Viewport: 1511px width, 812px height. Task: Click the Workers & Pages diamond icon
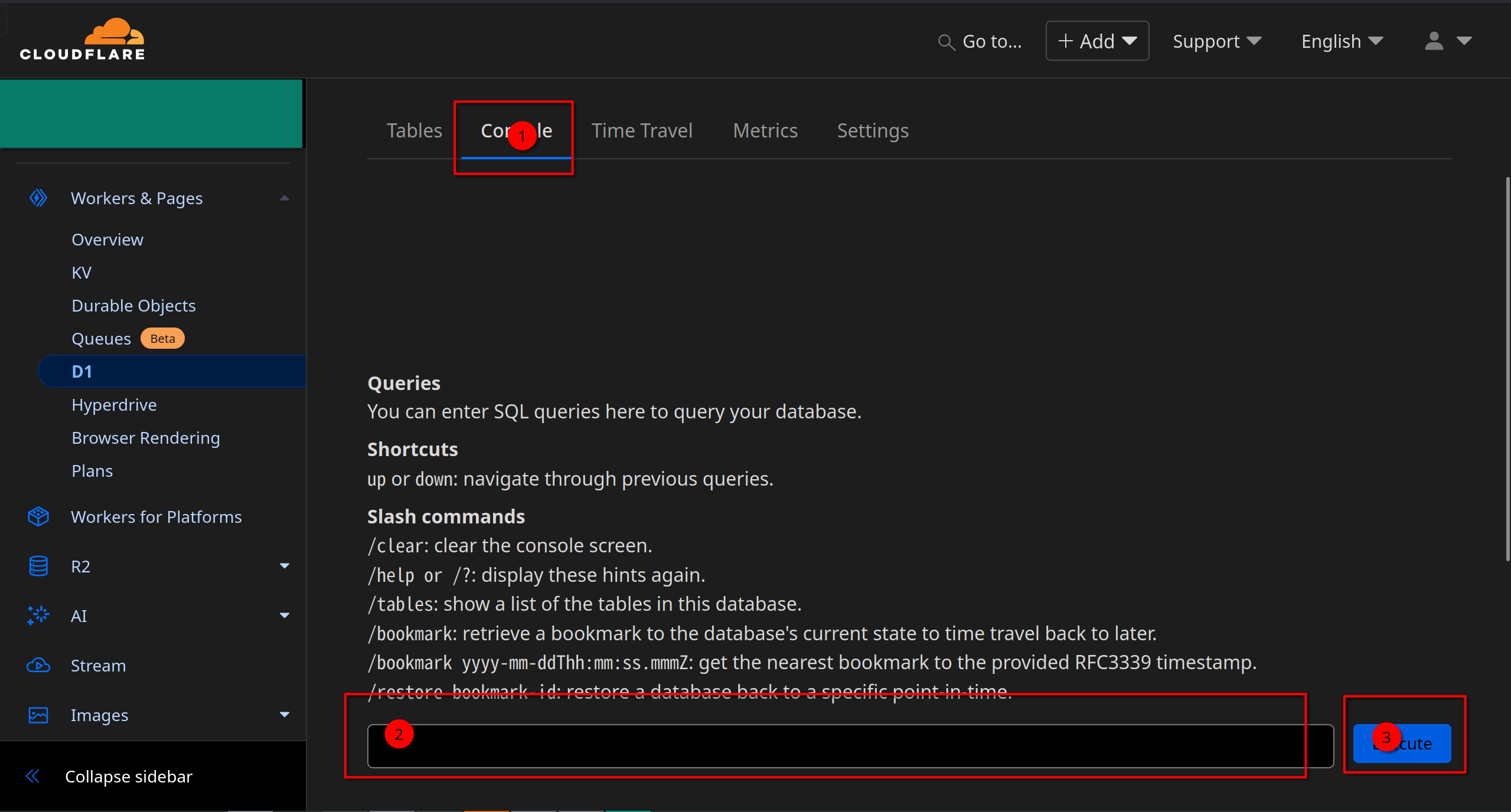(38, 198)
